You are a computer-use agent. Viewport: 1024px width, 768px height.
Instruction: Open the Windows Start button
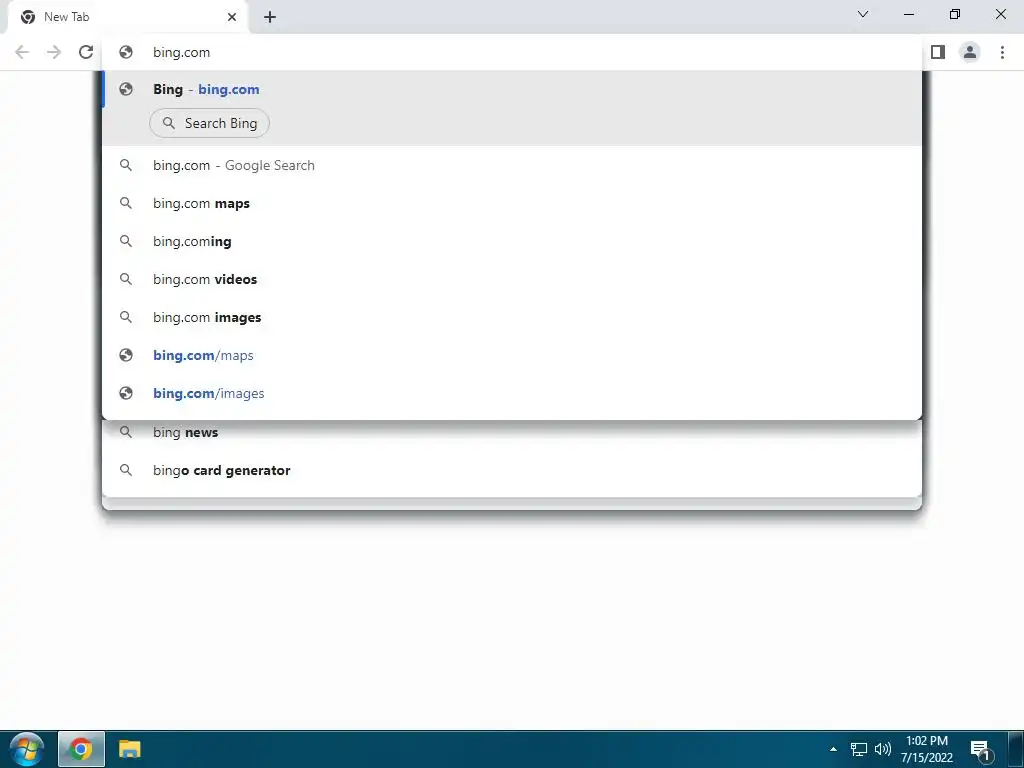click(x=27, y=749)
